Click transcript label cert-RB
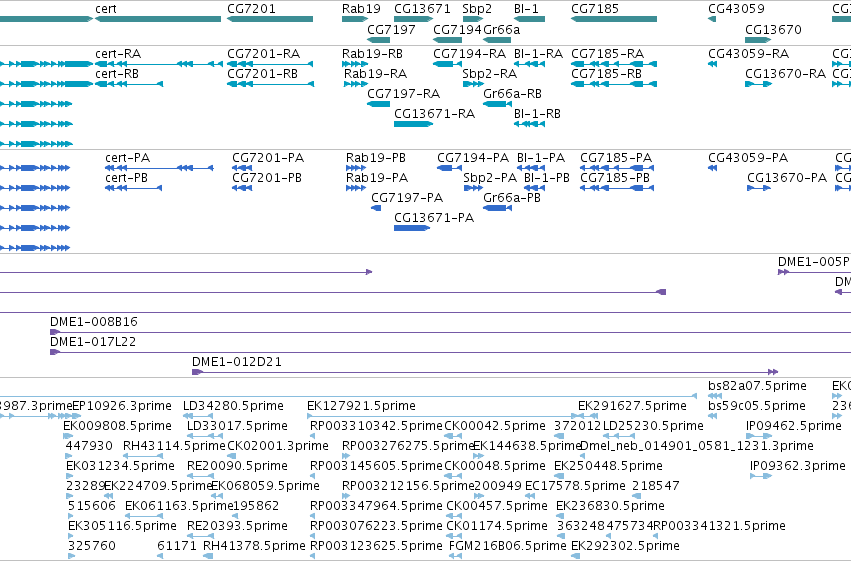 tap(117, 73)
